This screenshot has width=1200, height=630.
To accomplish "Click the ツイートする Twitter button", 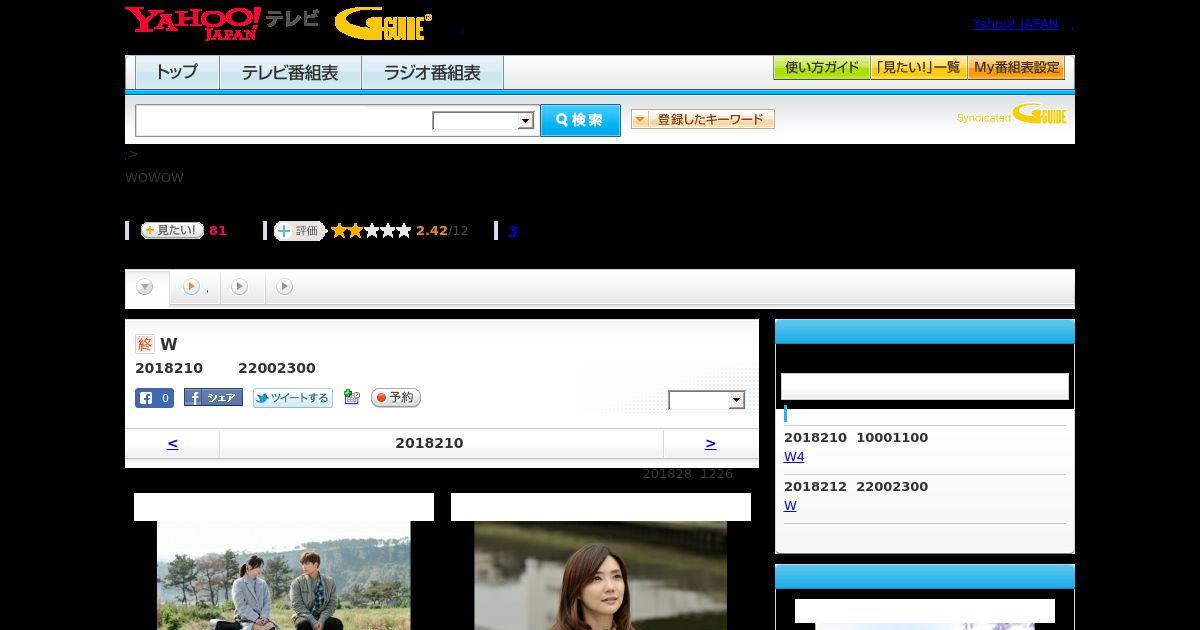I will [292, 398].
